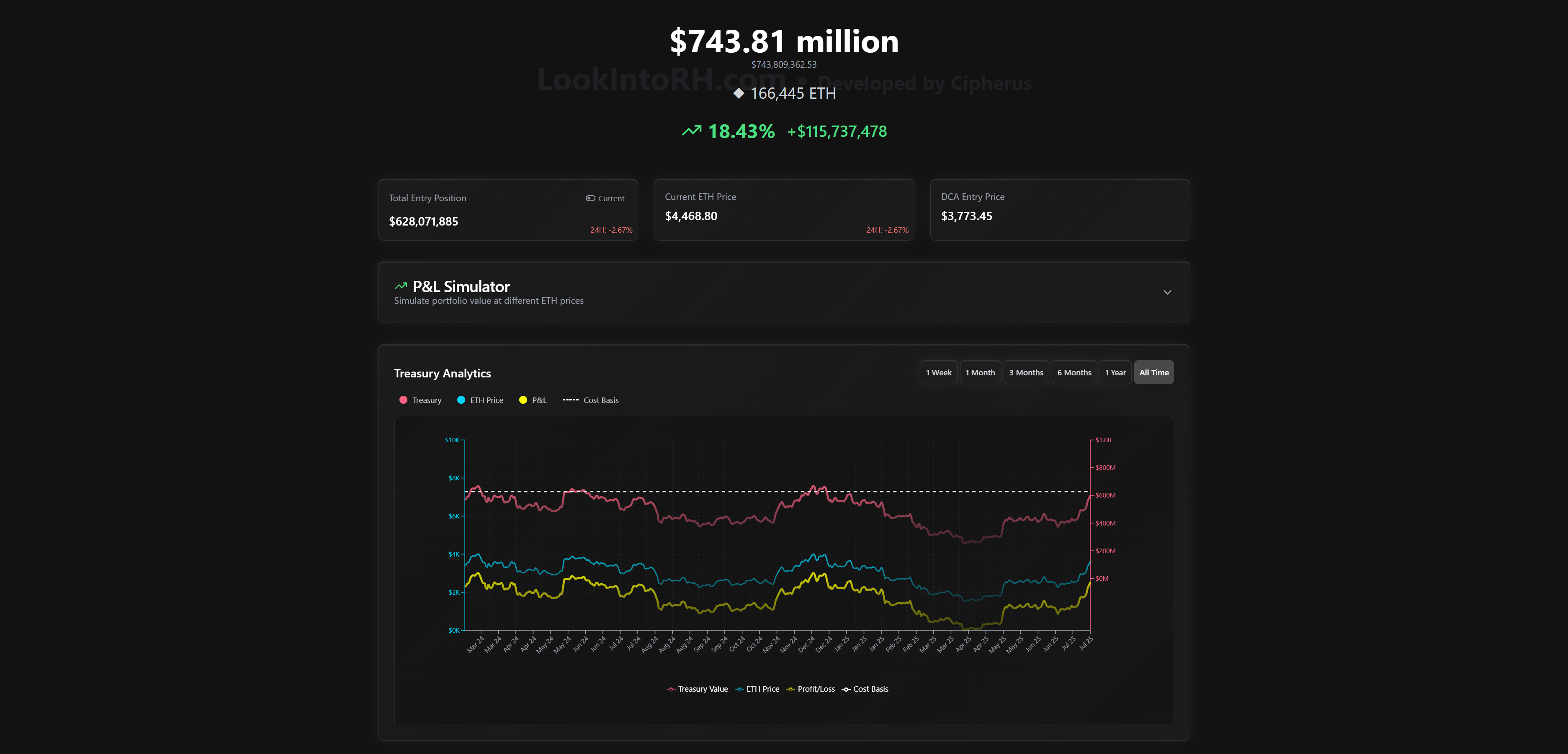Click the cyan ETH Price legend dot
The width and height of the screenshot is (1568, 754).
461,400
